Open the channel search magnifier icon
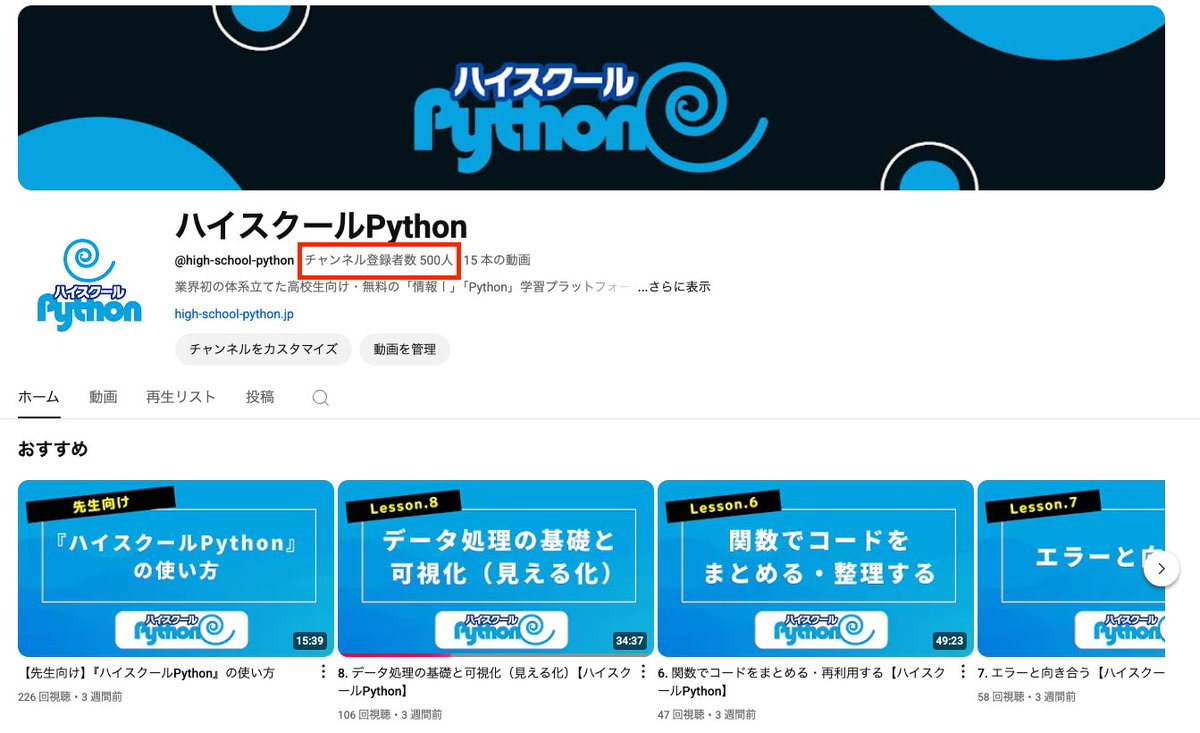The width and height of the screenshot is (1200, 733). click(x=320, y=397)
